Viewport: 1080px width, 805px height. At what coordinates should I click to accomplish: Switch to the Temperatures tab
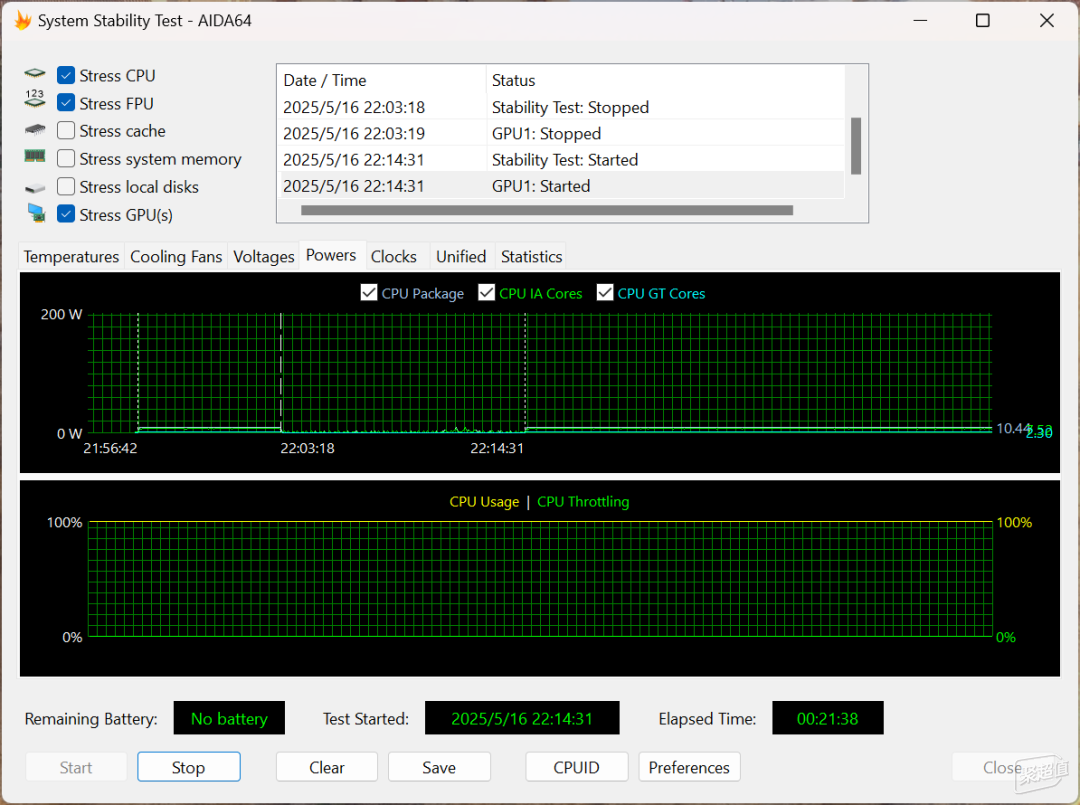(72, 257)
